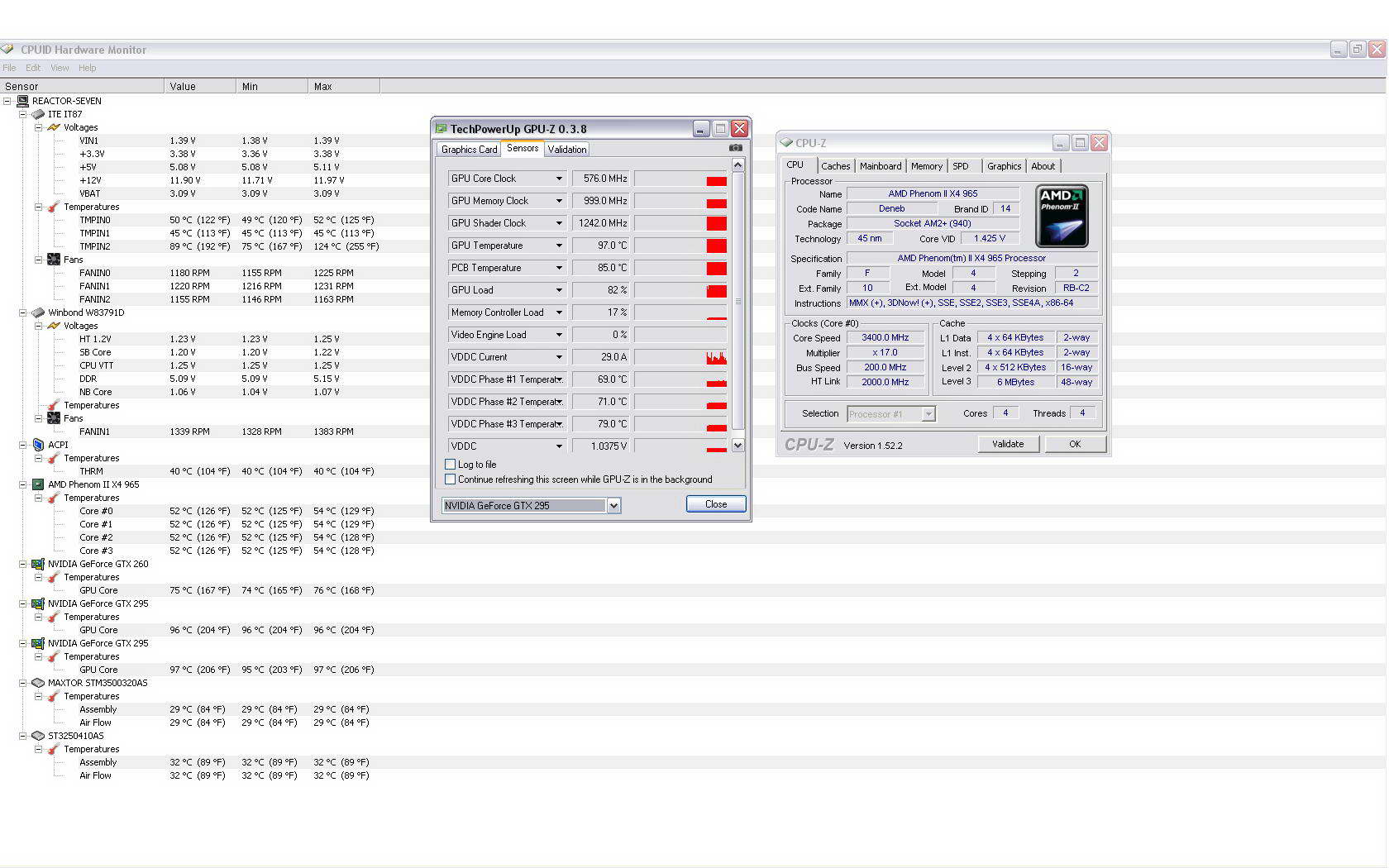Click the GPU-Z screenshot camera icon
This screenshot has width=1389, height=868.
point(735,148)
